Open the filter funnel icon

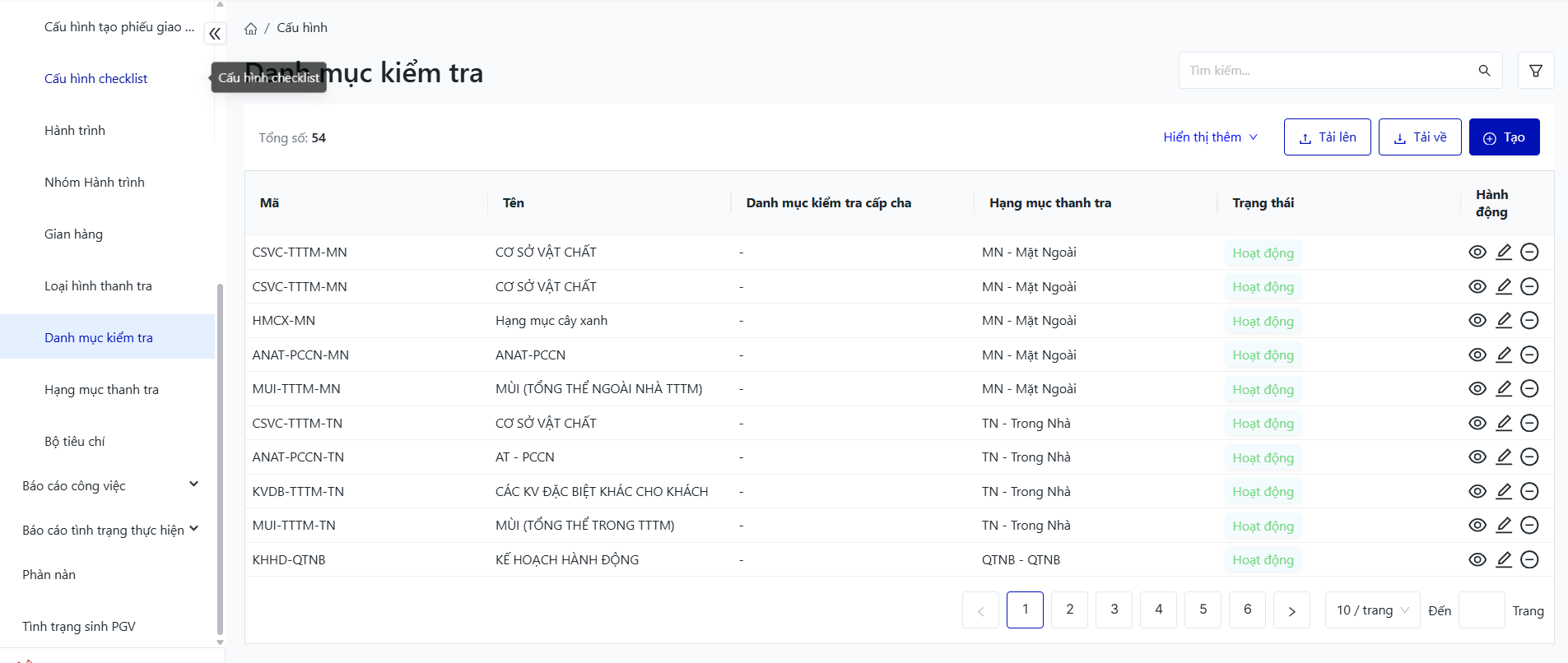(1536, 71)
